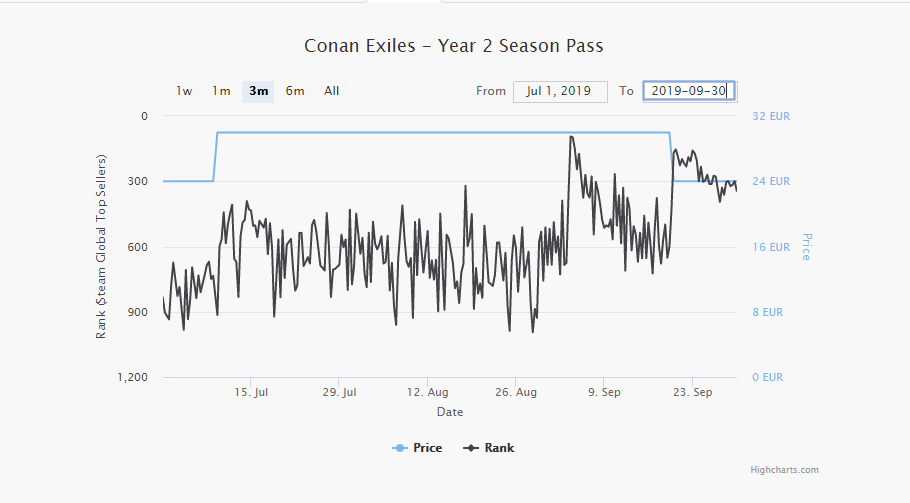Select the 1m zoom range button
The height and width of the screenshot is (503, 910).
[221, 91]
